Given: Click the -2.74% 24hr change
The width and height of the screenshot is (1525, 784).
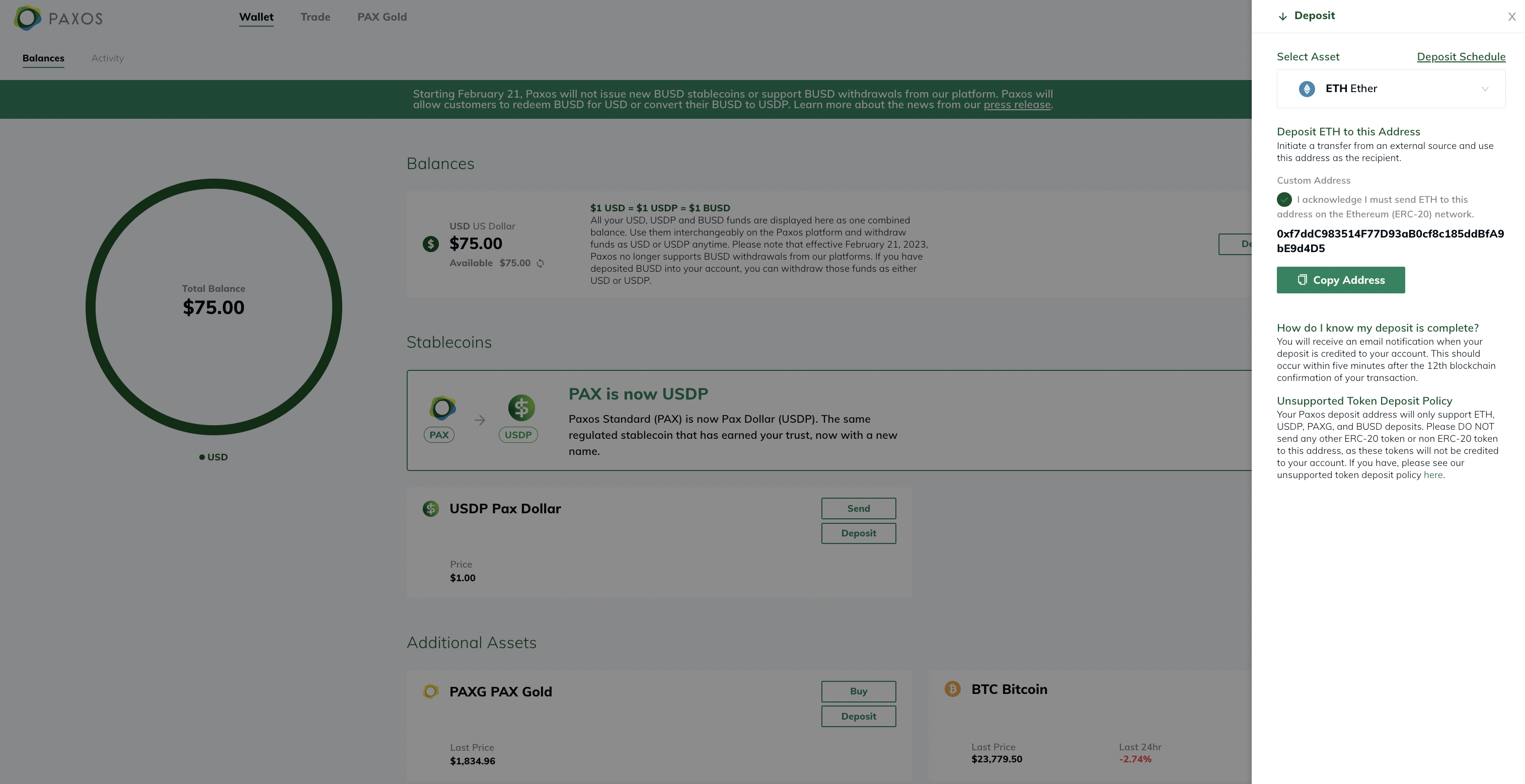Looking at the screenshot, I should point(1135,759).
